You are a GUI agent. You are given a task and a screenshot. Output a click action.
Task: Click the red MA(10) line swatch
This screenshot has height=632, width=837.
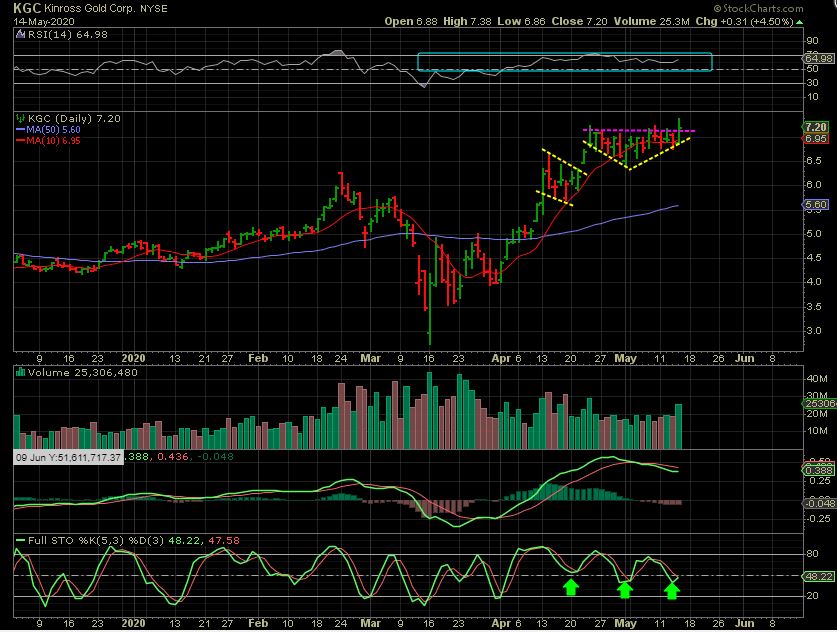click(x=21, y=141)
